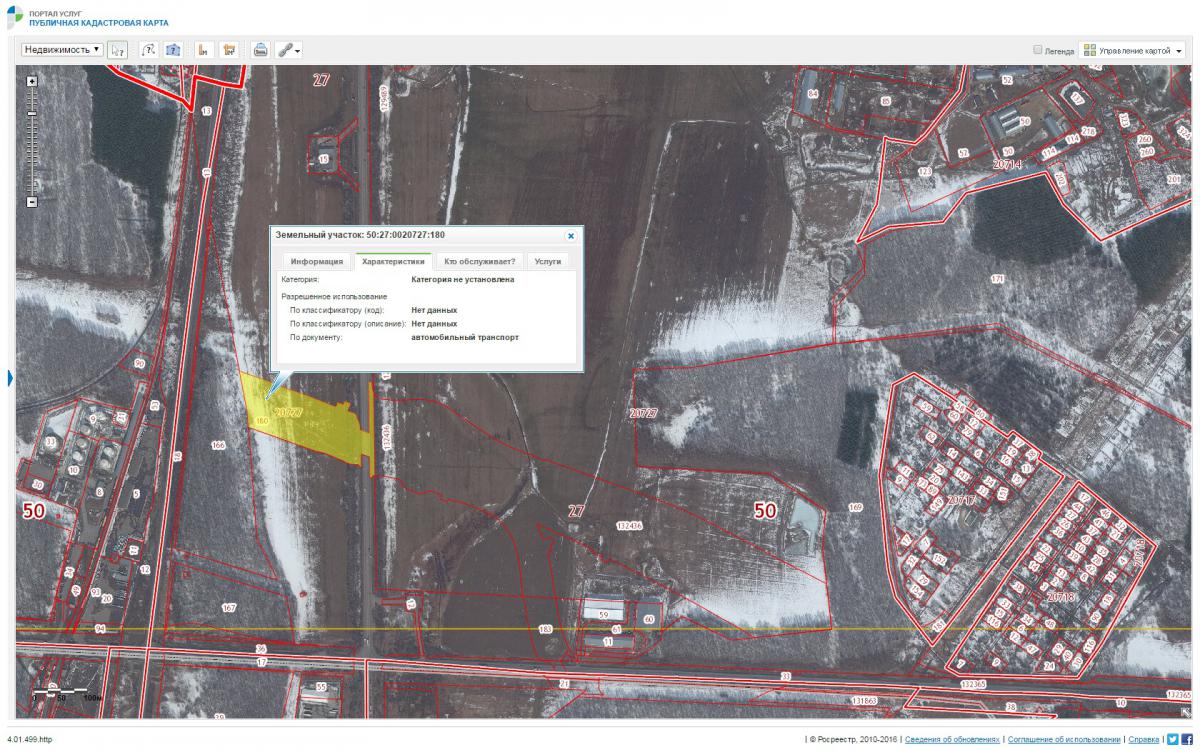
Task: Open the Соглашение об использовании link
Action: tap(1064, 740)
